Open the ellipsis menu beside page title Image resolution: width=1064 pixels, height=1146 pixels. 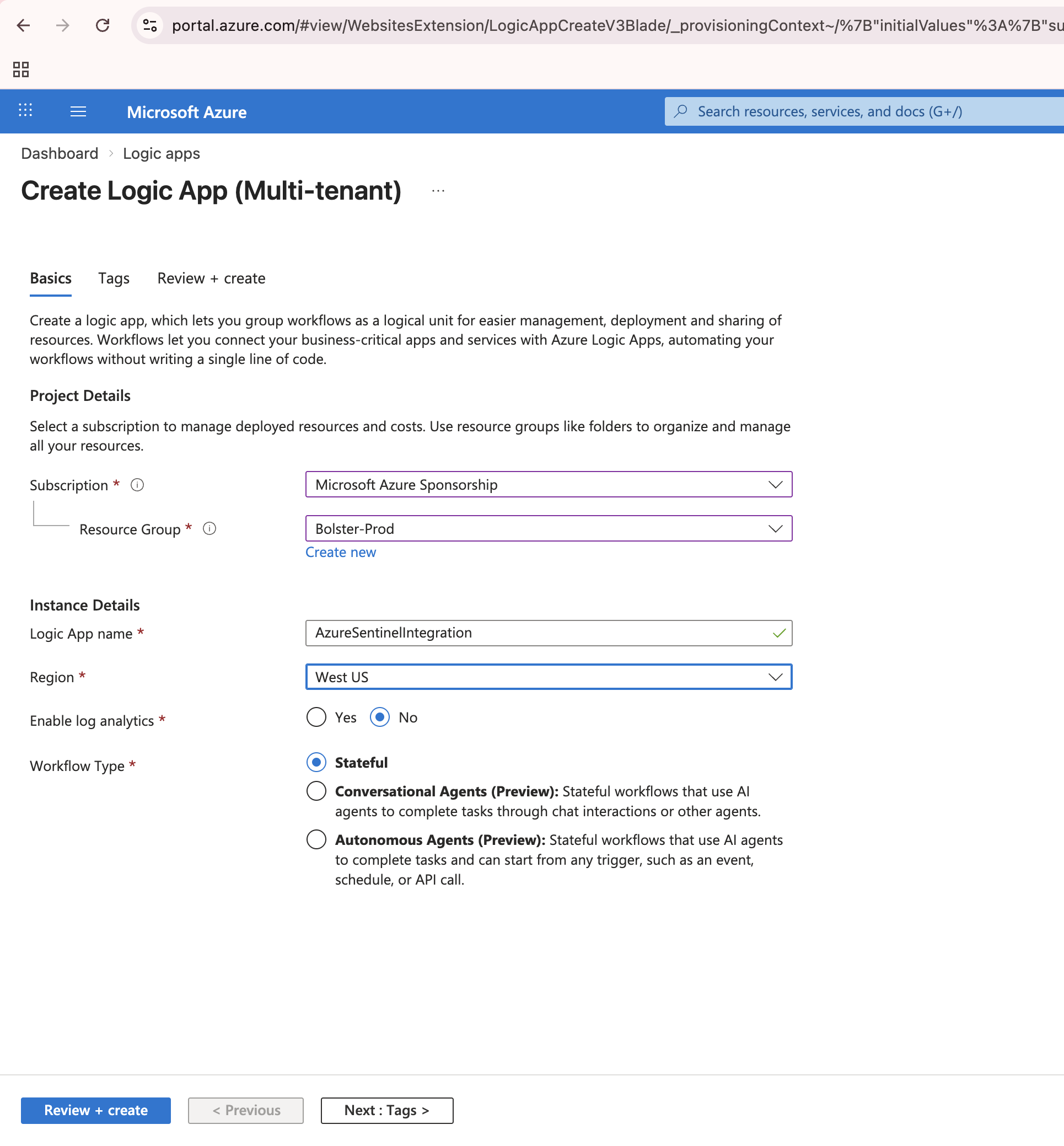(x=438, y=191)
